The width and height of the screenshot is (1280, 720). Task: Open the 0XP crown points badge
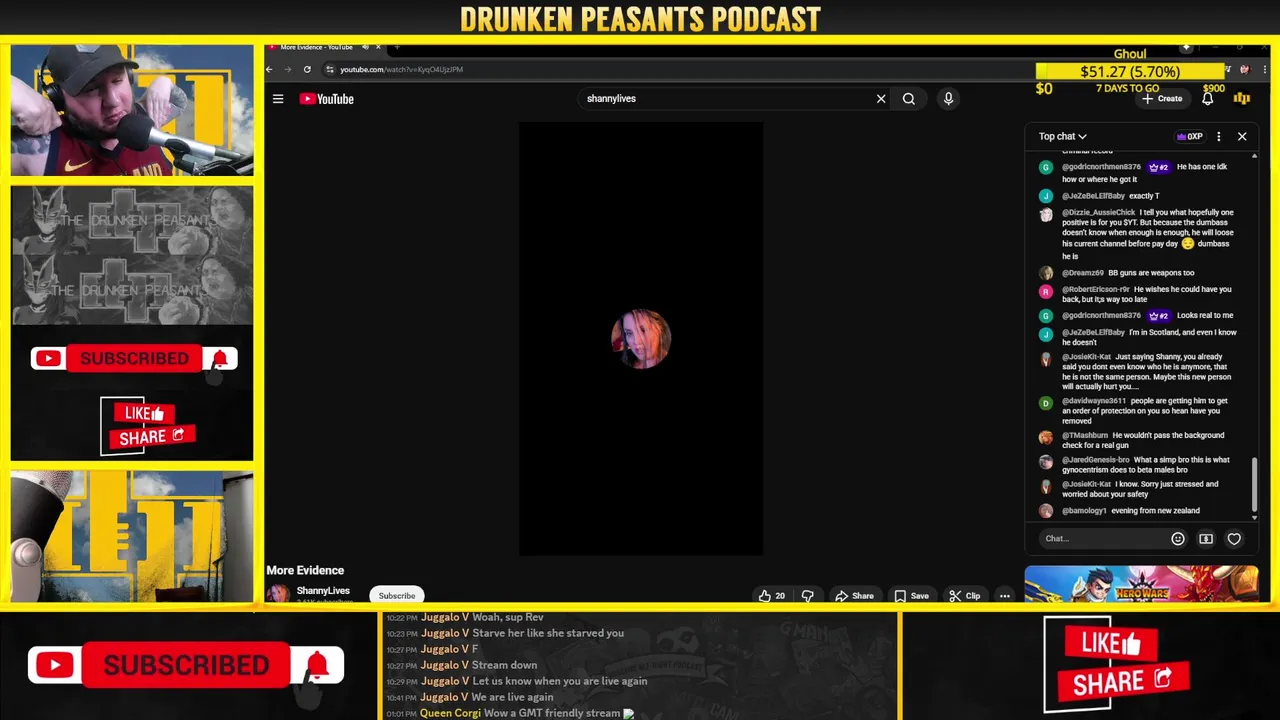[x=1189, y=136]
